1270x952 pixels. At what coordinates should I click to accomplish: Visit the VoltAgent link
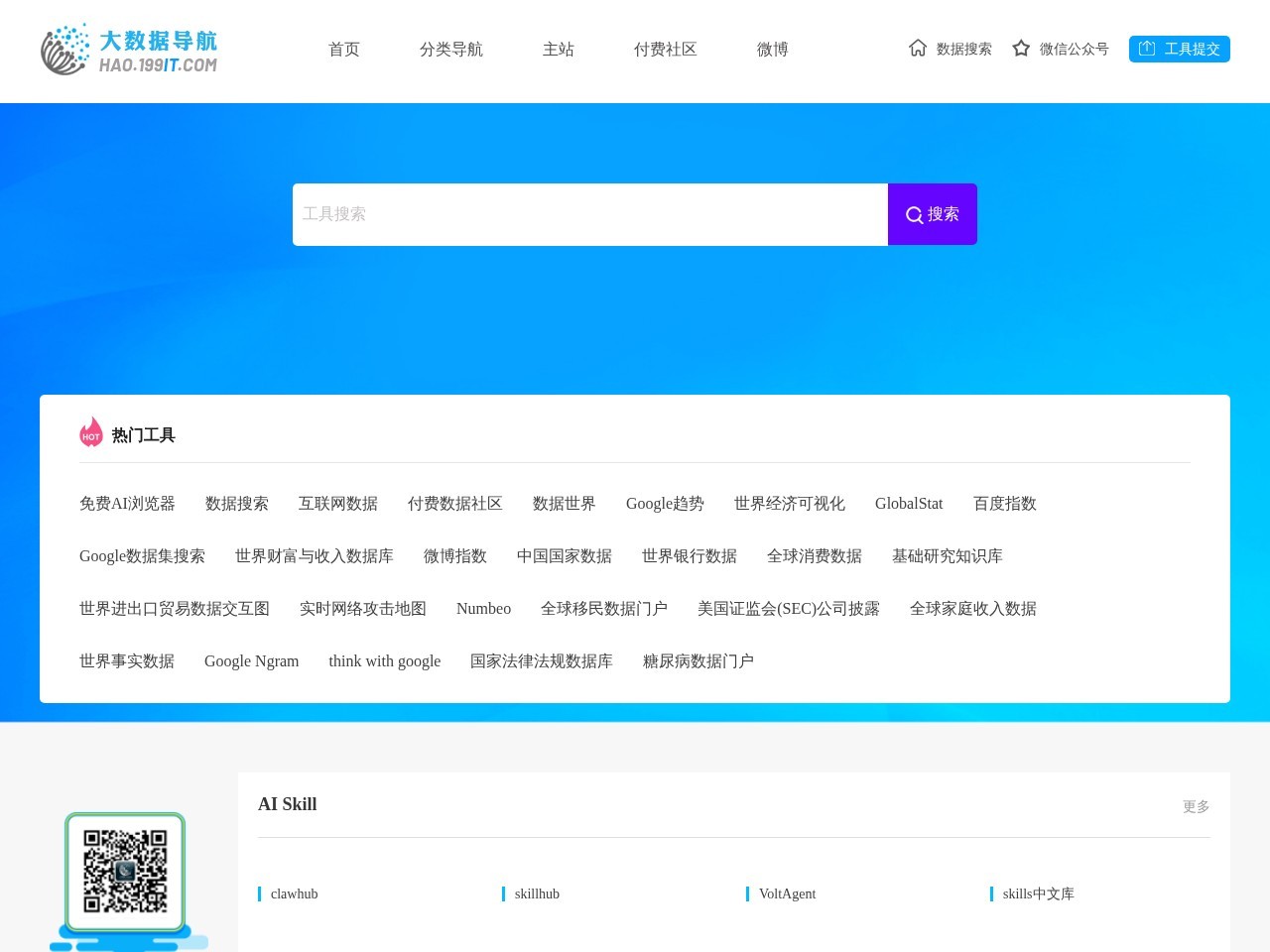787,893
